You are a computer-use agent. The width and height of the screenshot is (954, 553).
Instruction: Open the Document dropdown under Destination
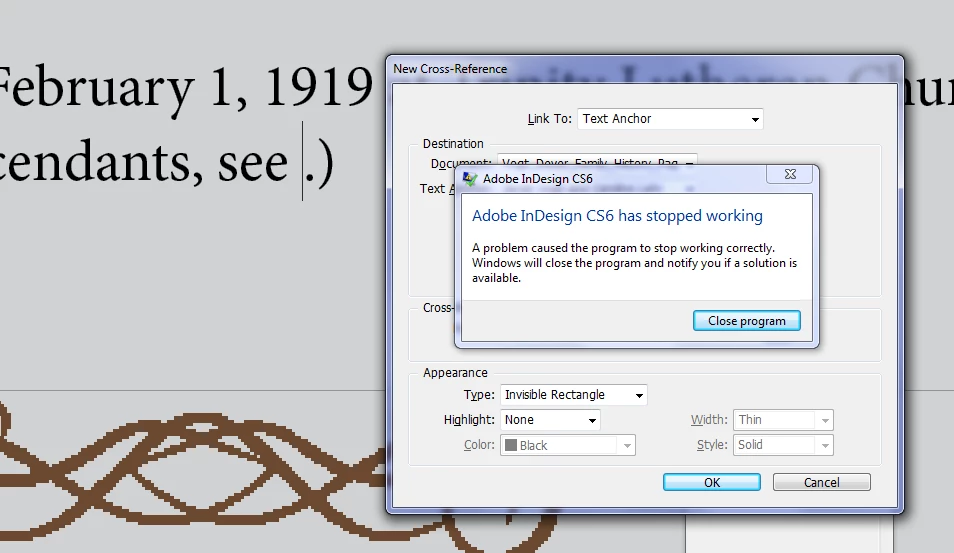(x=597, y=162)
